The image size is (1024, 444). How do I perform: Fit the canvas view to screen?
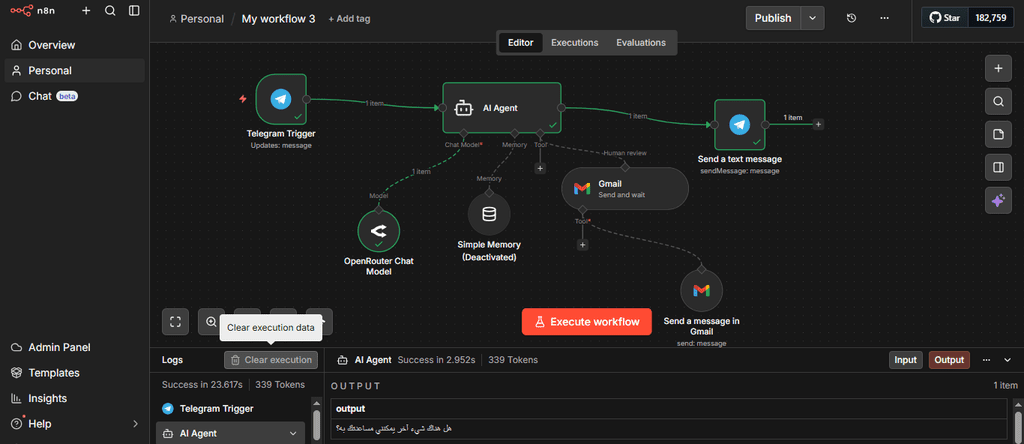click(x=175, y=321)
